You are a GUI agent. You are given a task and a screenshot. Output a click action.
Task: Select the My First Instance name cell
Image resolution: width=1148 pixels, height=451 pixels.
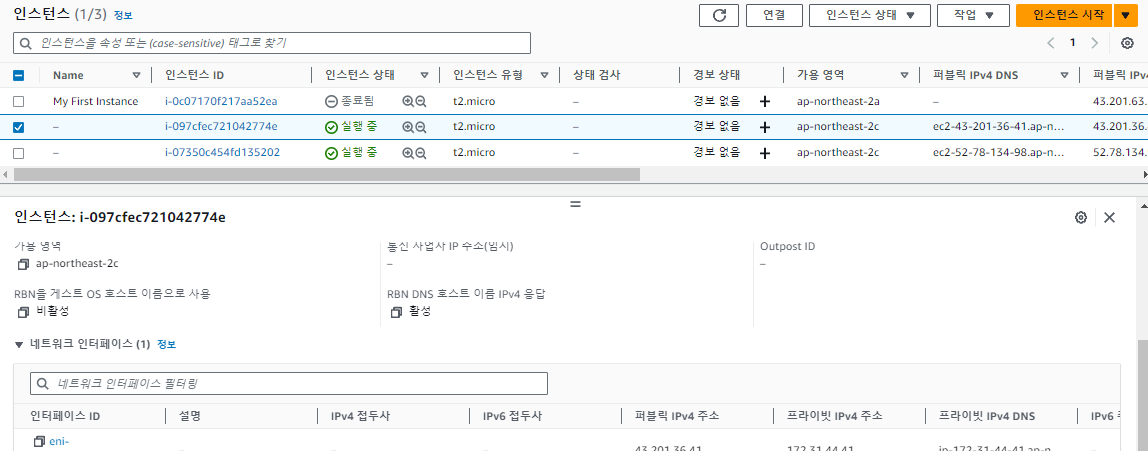[x=95, y=102]
